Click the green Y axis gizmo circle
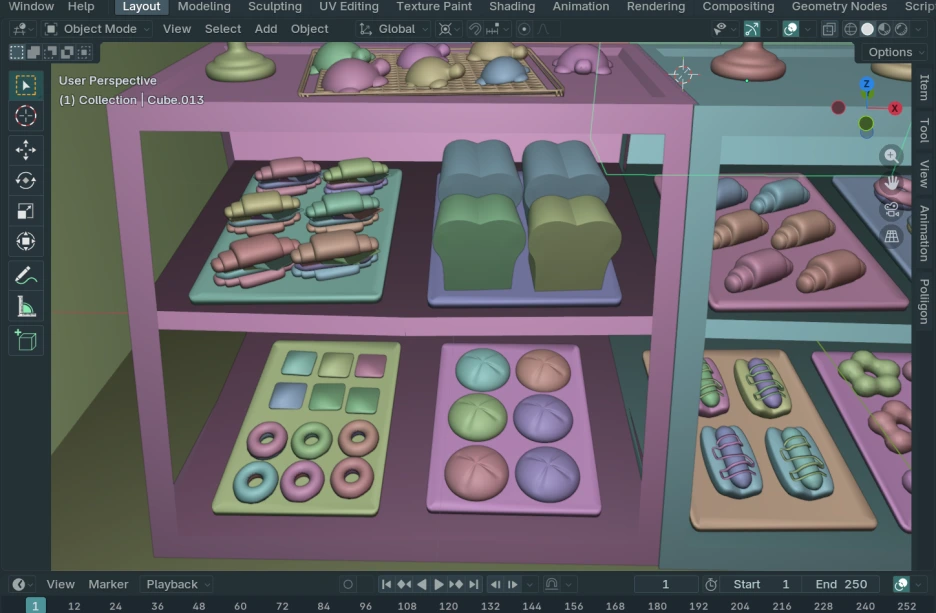Viewport: 936px width, 613px height. [x=866, y=124]
